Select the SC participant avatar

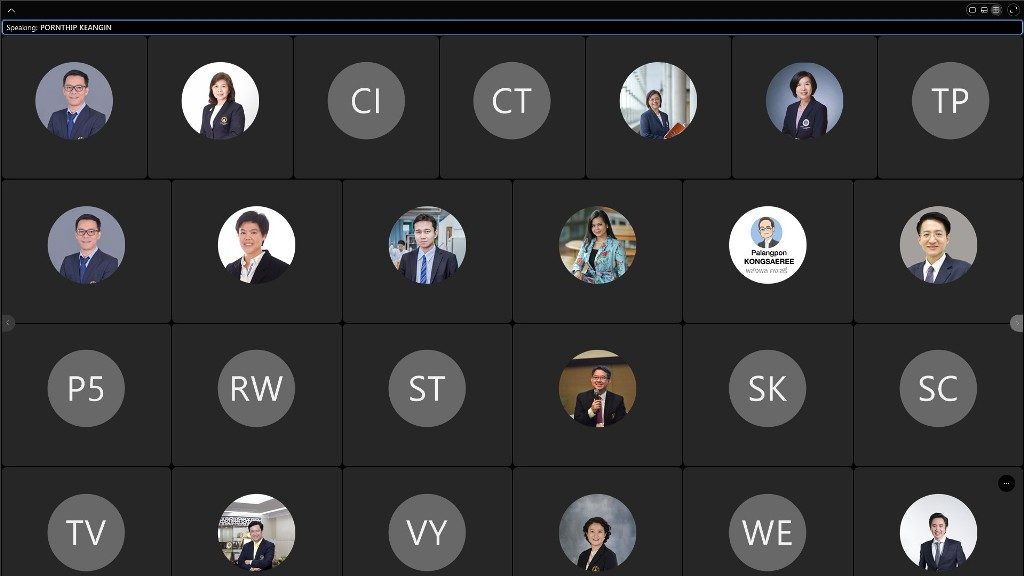pyautogui.click(x=938, y=389)
